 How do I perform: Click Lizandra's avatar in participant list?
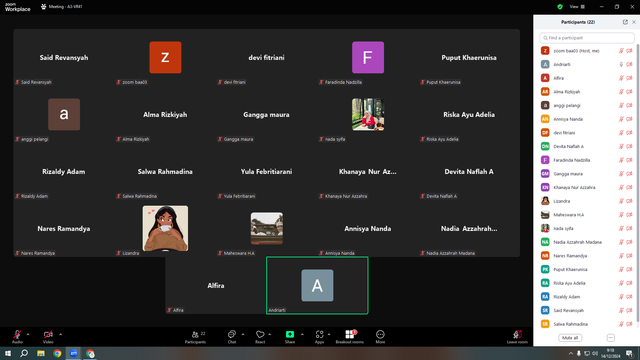pos(545,201)
